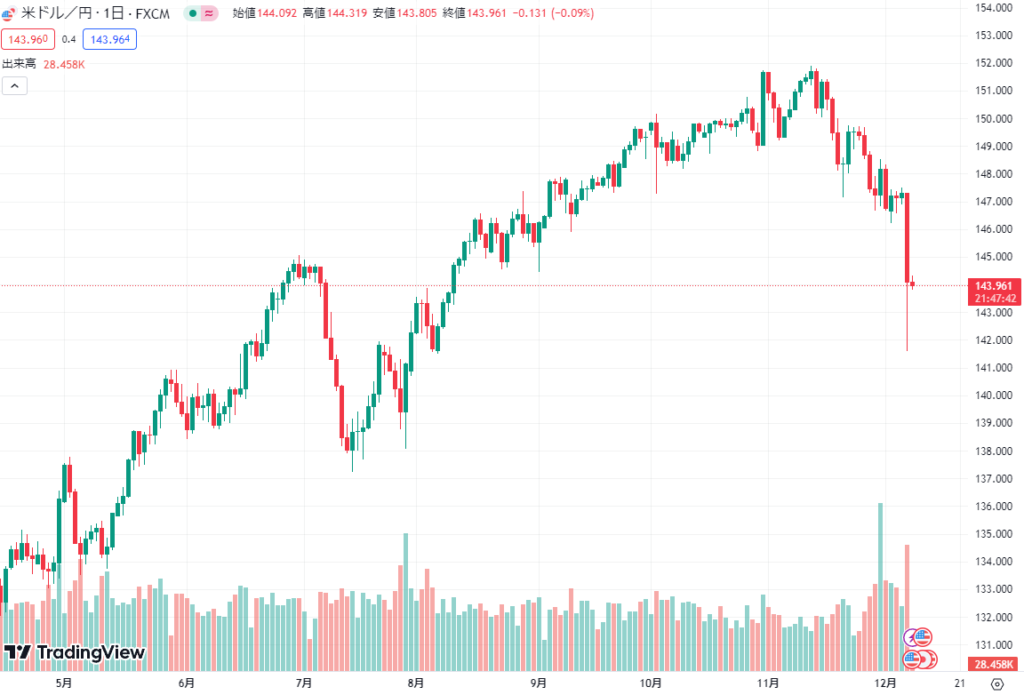Open the TradingView logo link
Image resolution: width=1024 pixels, height=695 pixels.
pyautogui.click(x=75, y=653)
